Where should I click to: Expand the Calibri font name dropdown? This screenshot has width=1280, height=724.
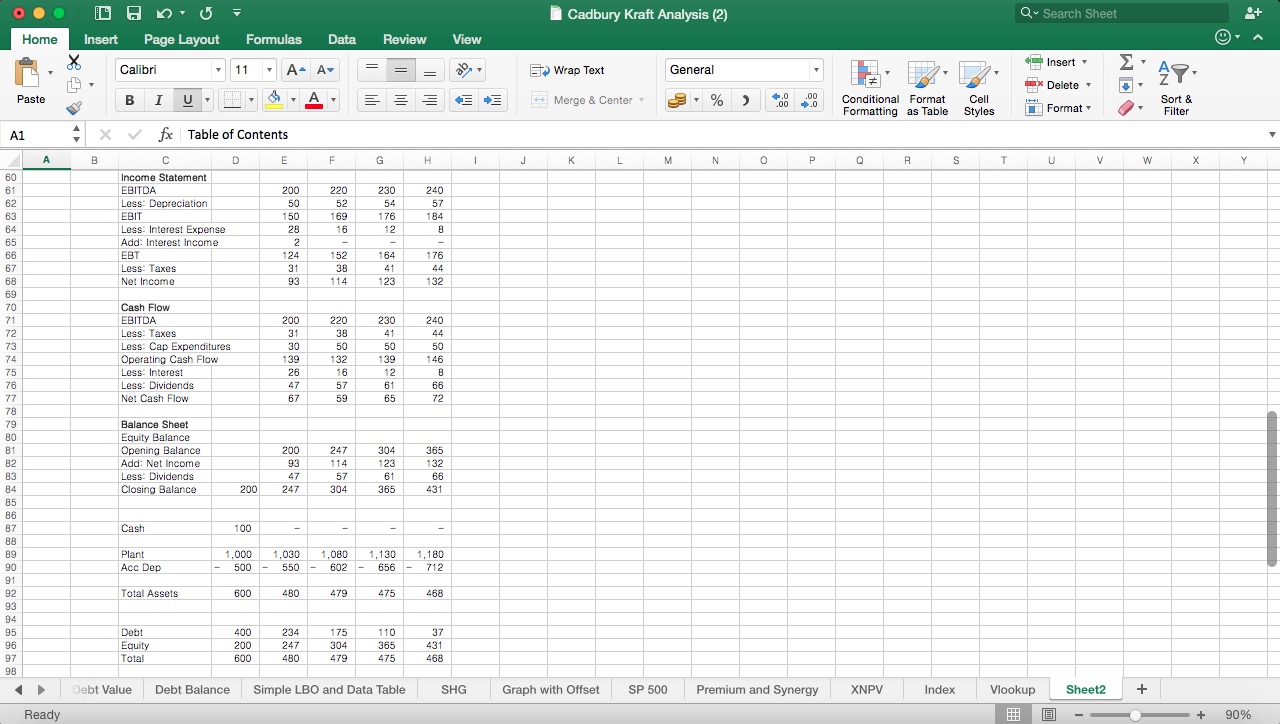[x=218, y=70]
